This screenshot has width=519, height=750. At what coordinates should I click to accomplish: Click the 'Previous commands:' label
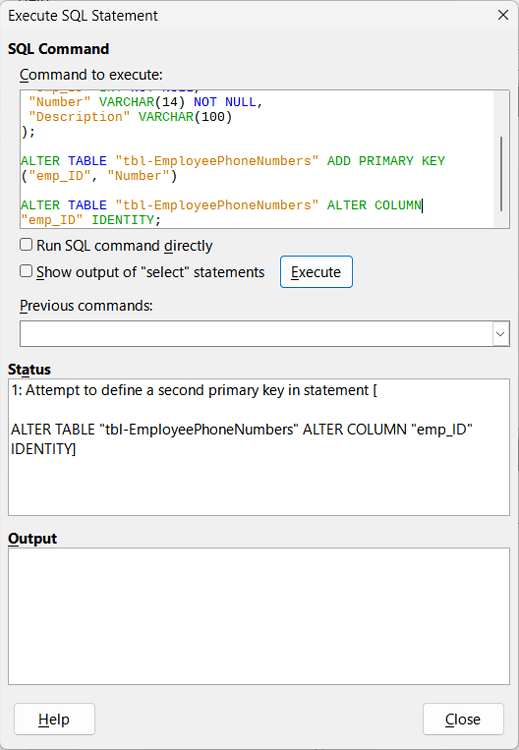pos(86,305)
